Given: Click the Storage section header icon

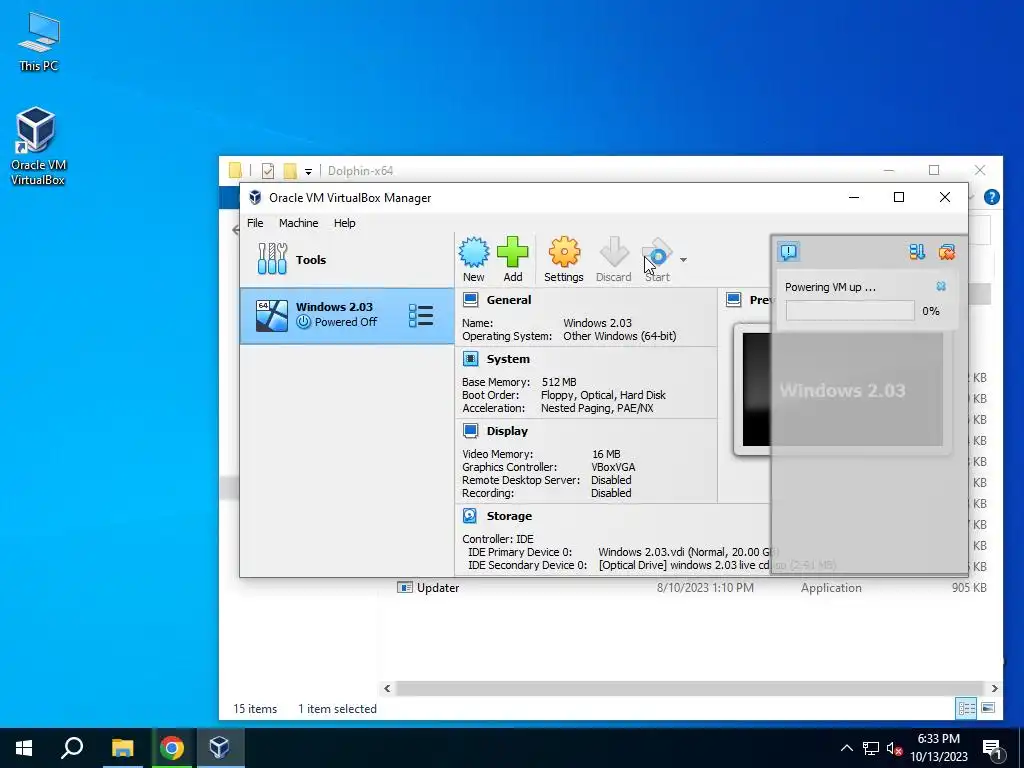Looking at the screenshot, I should pyautogui.click(x=470, y=515).
